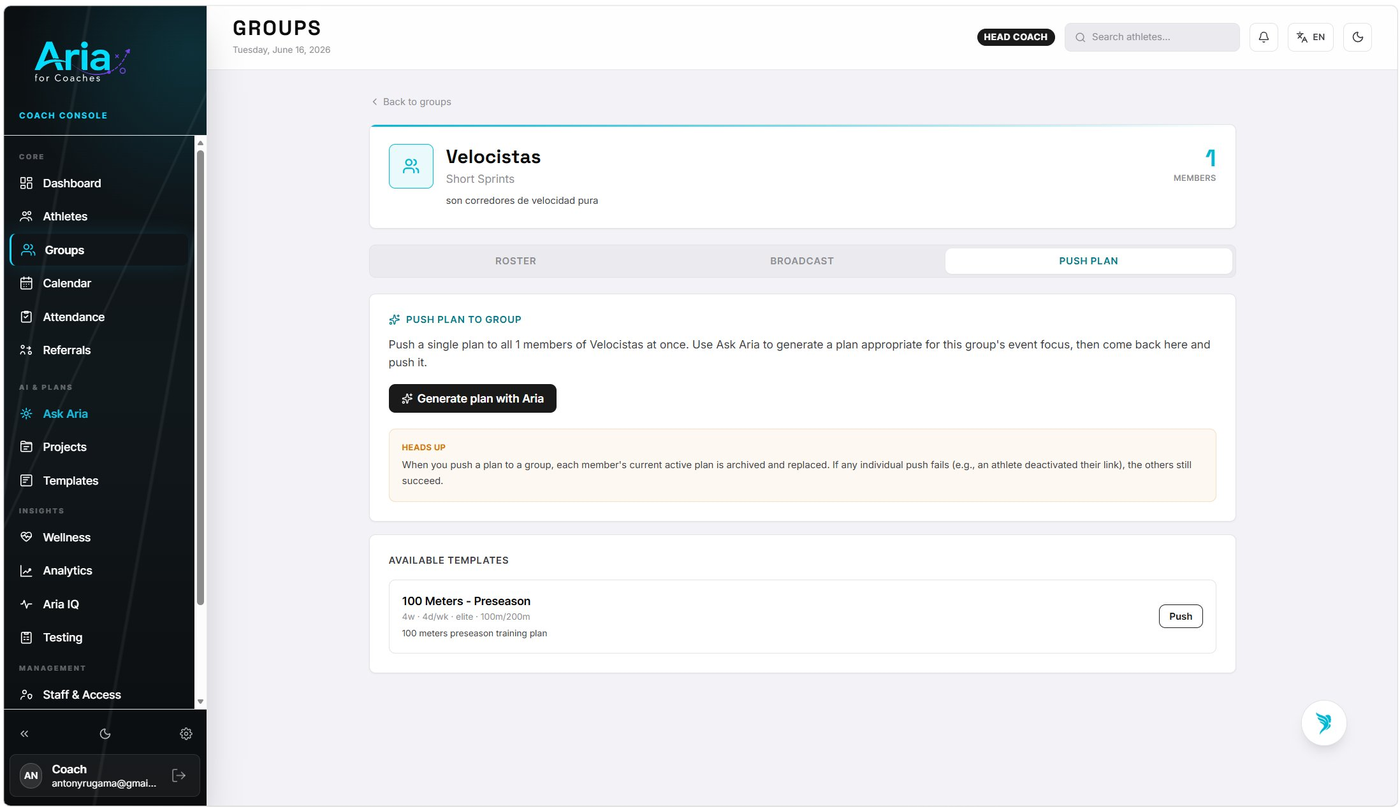
Task: Open Referrals icon in sidebar
Action: (x=27, y=350)
